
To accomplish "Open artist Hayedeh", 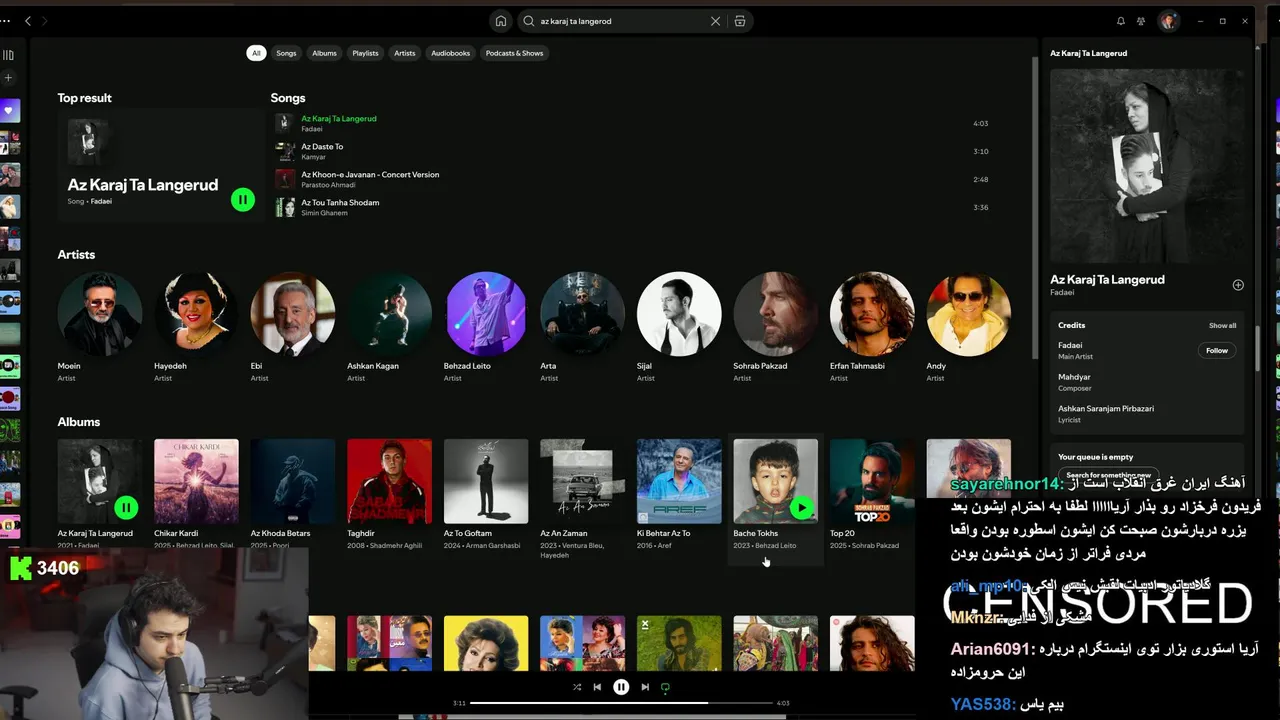I will click(196, 314).
